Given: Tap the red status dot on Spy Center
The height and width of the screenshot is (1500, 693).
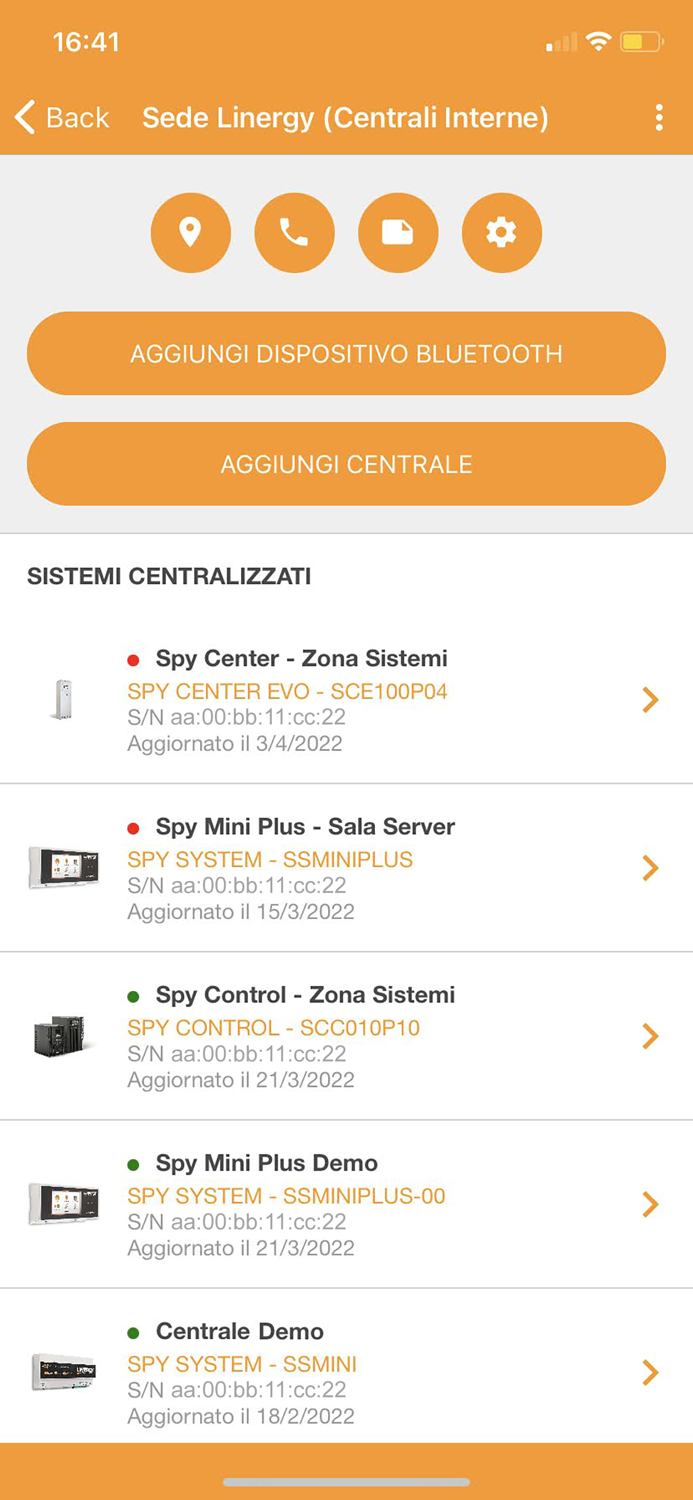Looking at the screenshot, I should [136, 658].
